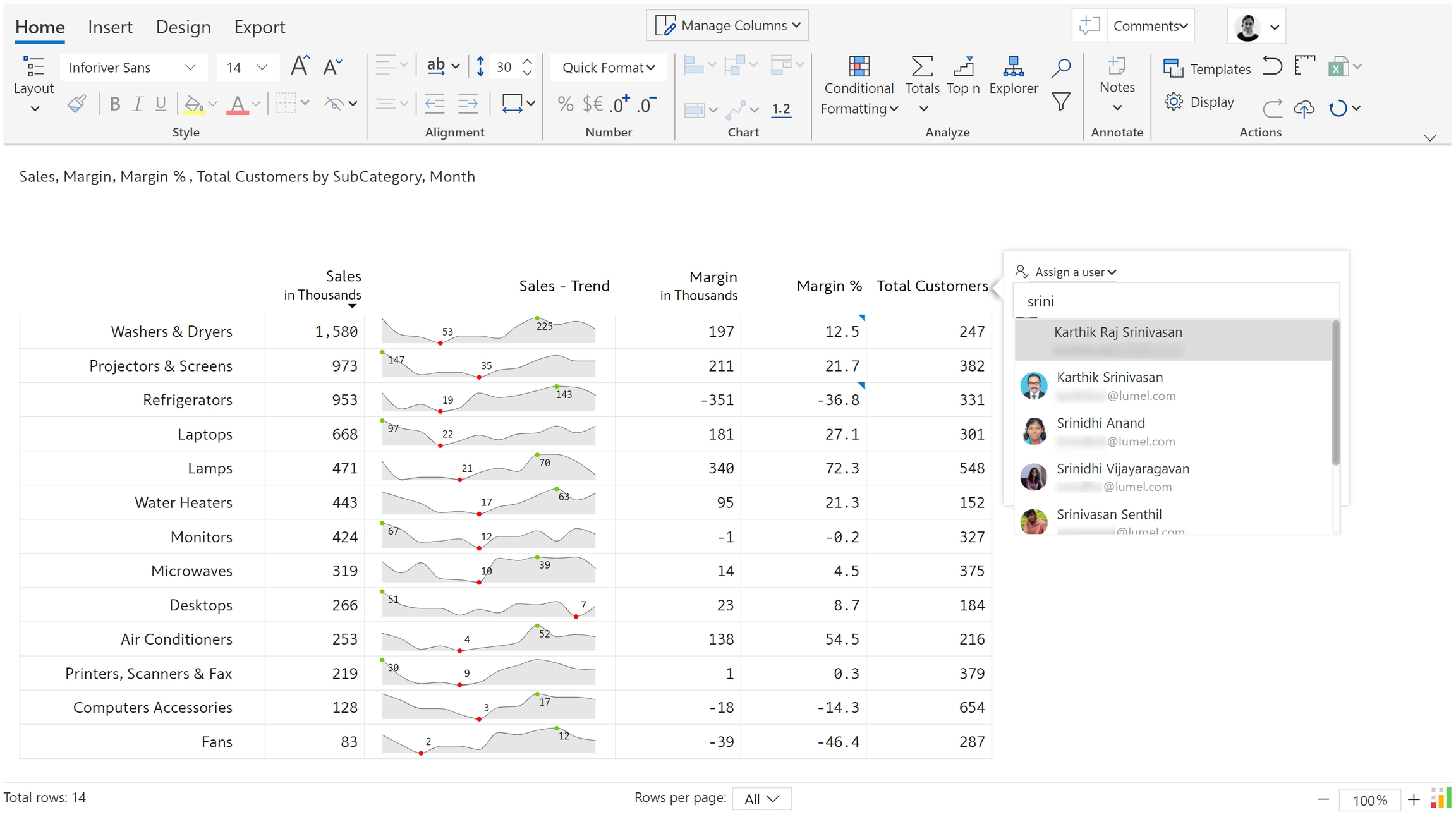The height and width of the screenshot is (817, 1456).
Task: Click the Manage Columns button
Action: 727,26
